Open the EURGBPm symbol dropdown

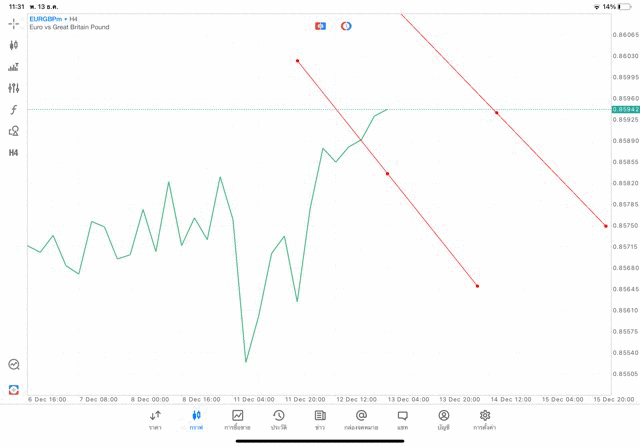46,18
